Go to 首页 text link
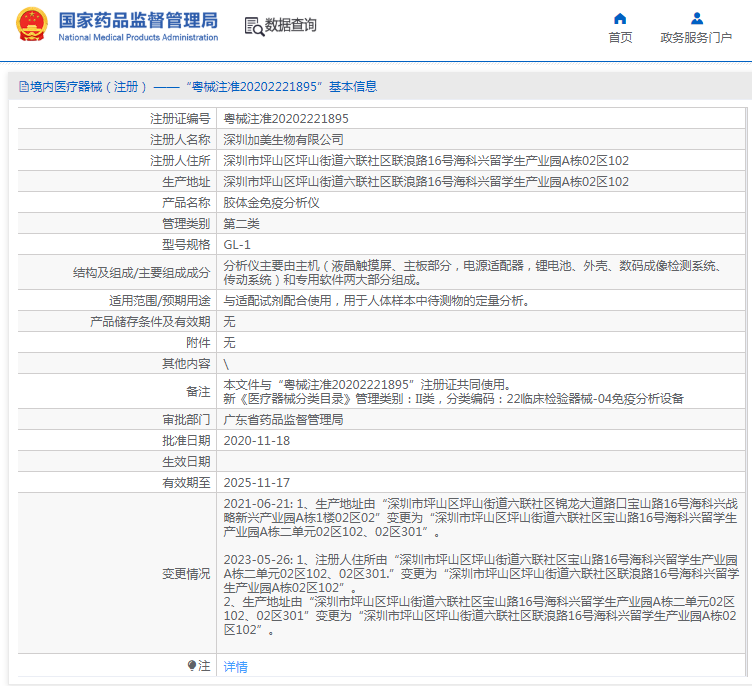 click(x=620, y=37)
